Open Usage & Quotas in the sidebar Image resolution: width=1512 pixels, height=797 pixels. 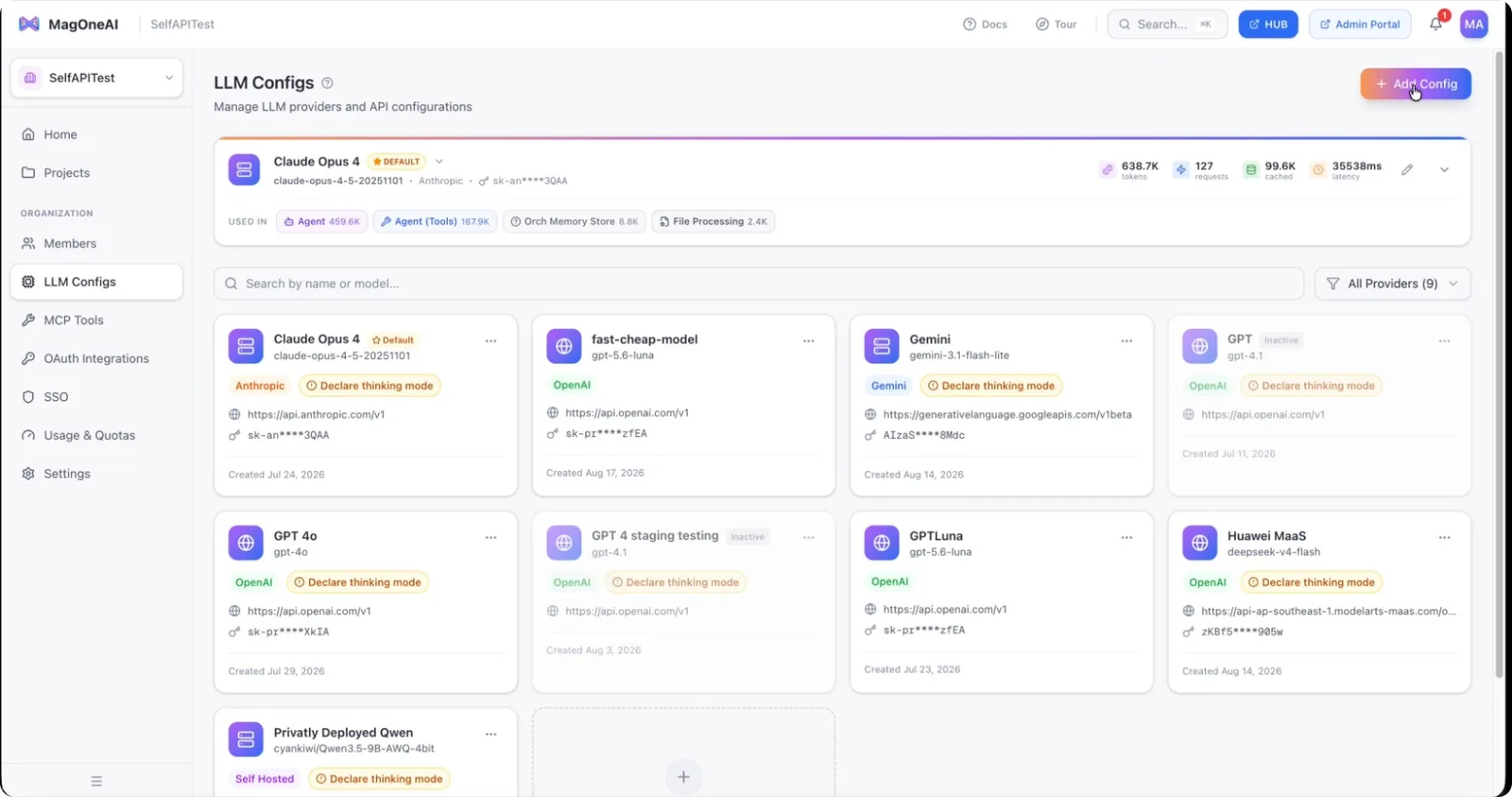96,435
